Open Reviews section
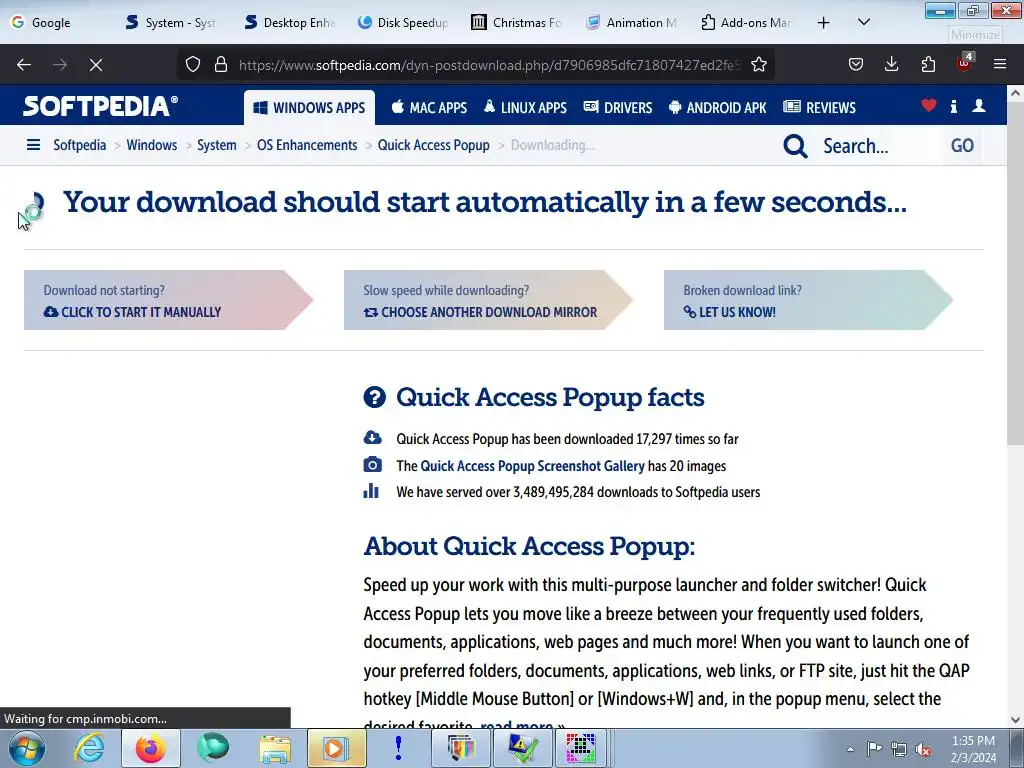The height and width of the screenshot is (768, 1024). click(x=820, y=108)
